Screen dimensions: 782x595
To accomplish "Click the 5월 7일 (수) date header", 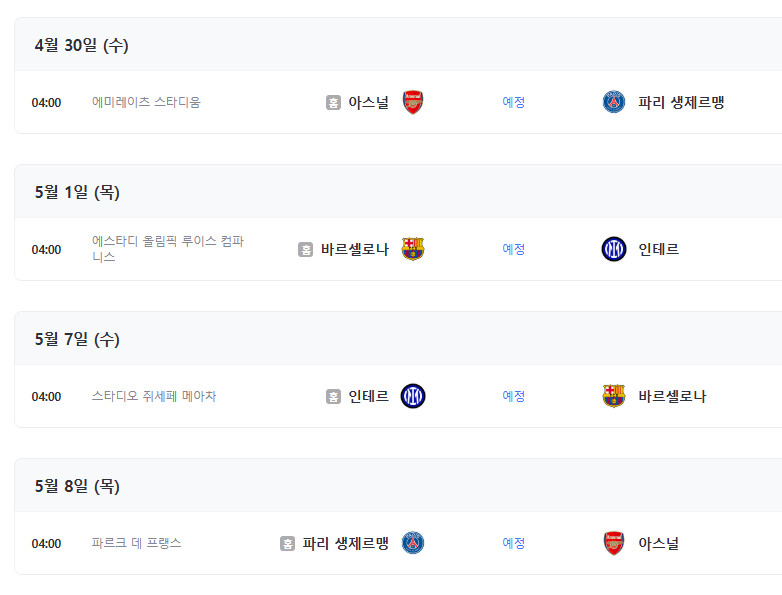I will click(x=77, y=339).
